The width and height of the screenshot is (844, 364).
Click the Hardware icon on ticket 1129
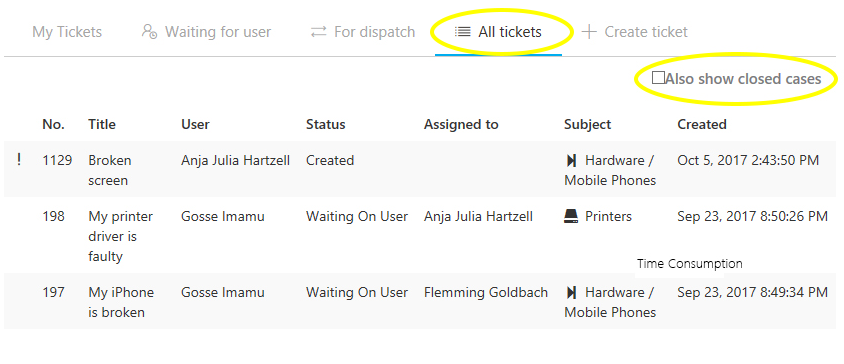click(x=571, y=160)
